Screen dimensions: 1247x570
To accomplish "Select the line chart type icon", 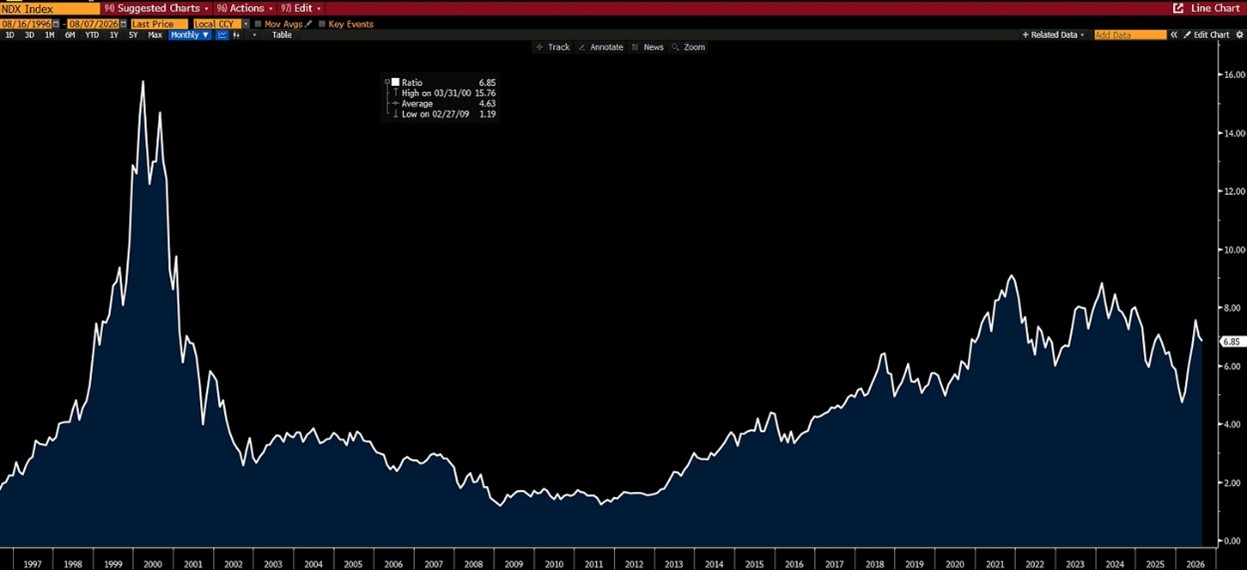I will [x=222, y=35].
